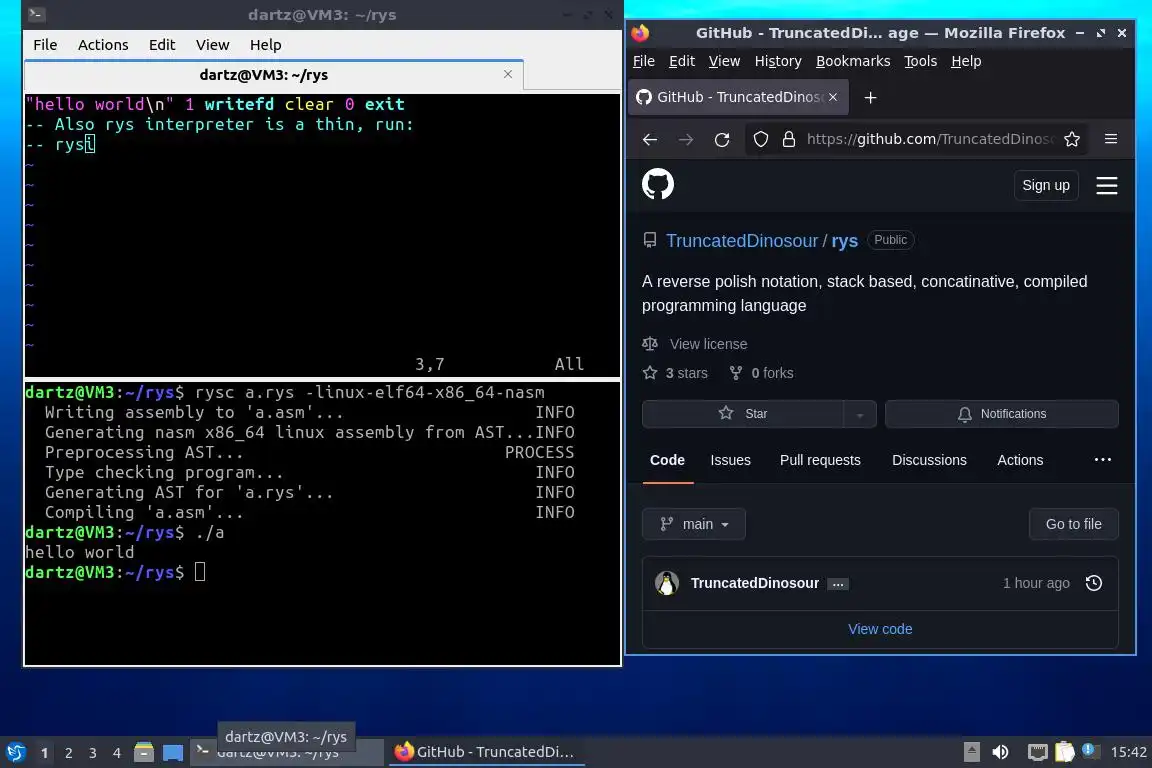Image resolution: width=1152 pixels, height=768 pixels.
Task: Select the Issues tab
Action: pos(730,460)
